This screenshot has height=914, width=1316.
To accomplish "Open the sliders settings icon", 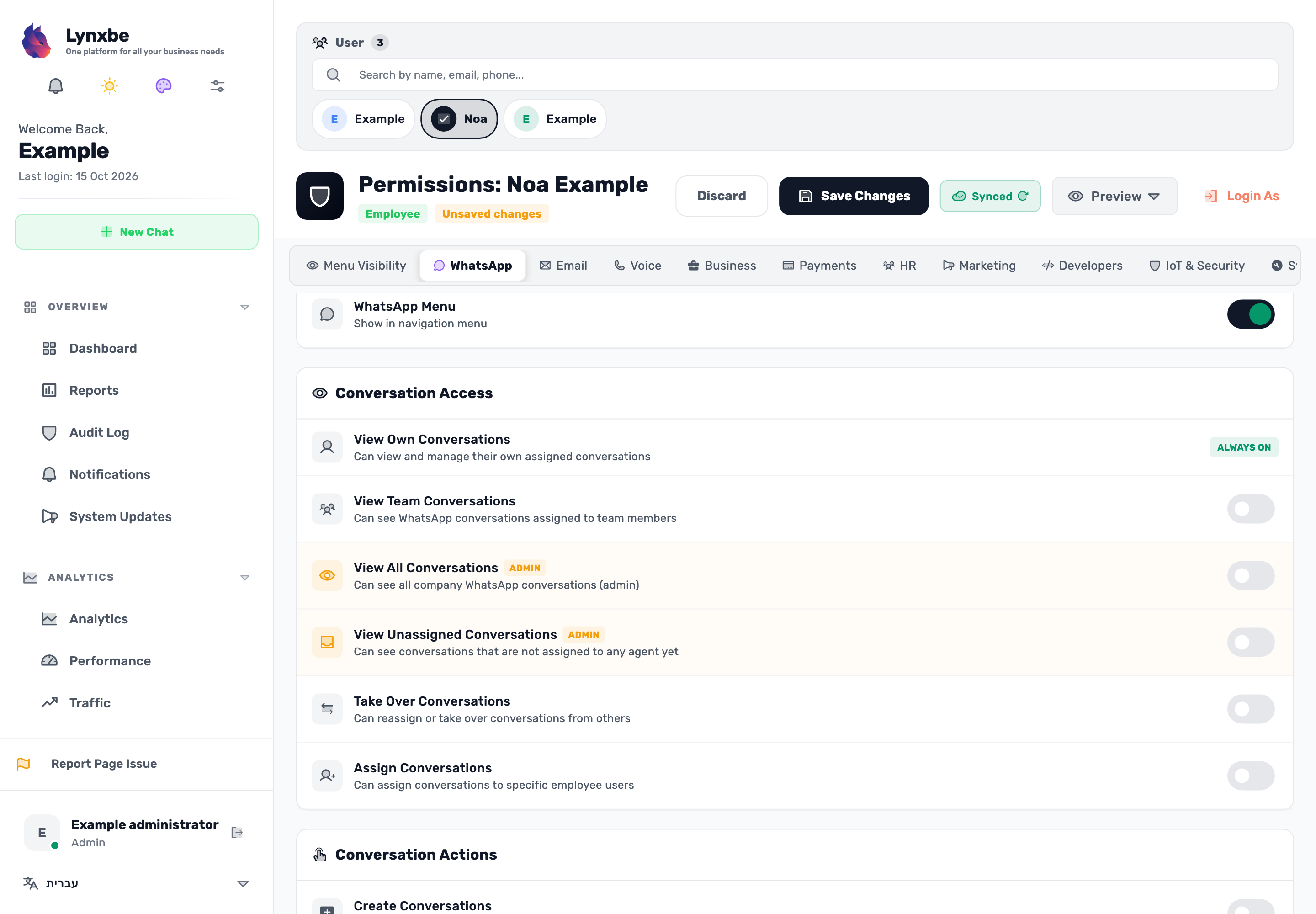I will pyautogui.click(x=218, y=86).
